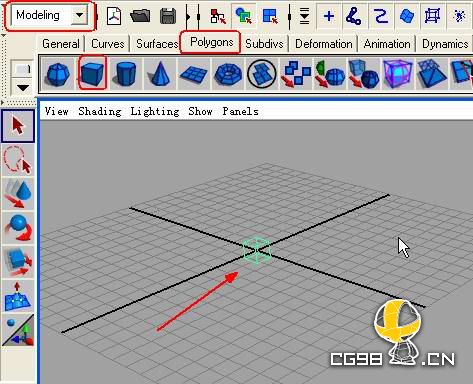
Task: Select the green wireframe cube in viewport
Action: click(257, 250)
